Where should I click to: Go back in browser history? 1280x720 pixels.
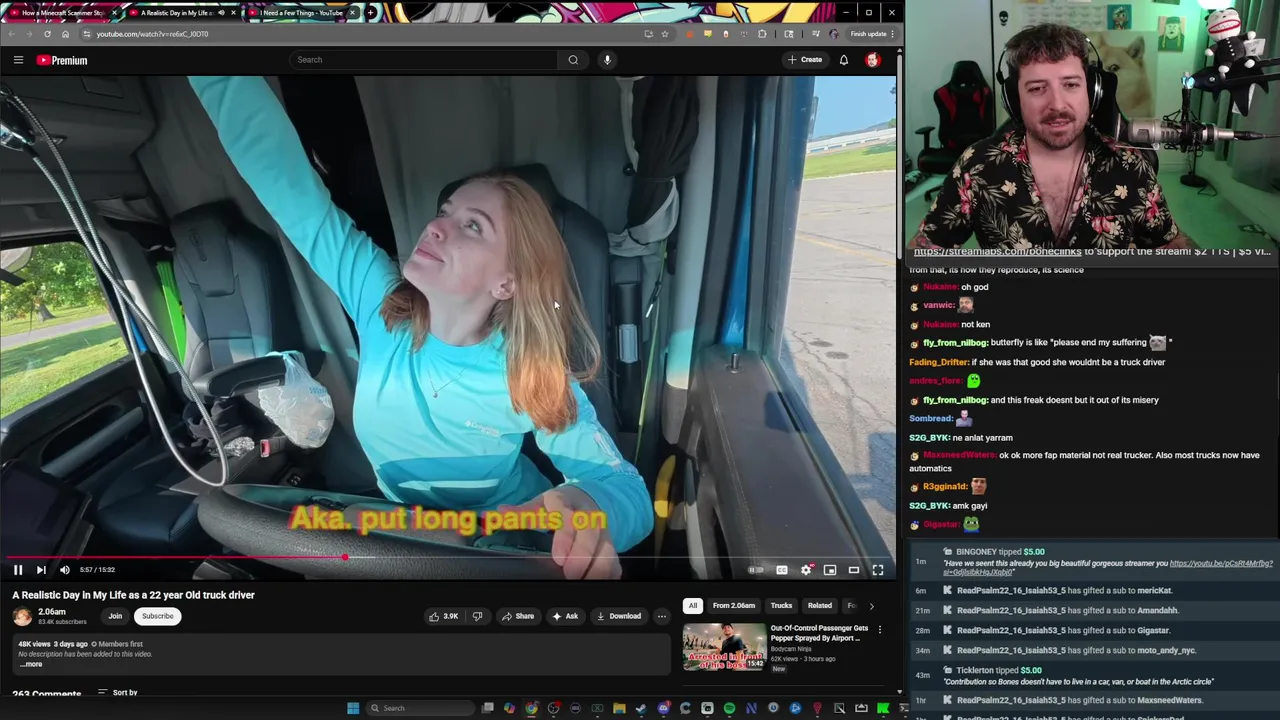coord(12,34)
